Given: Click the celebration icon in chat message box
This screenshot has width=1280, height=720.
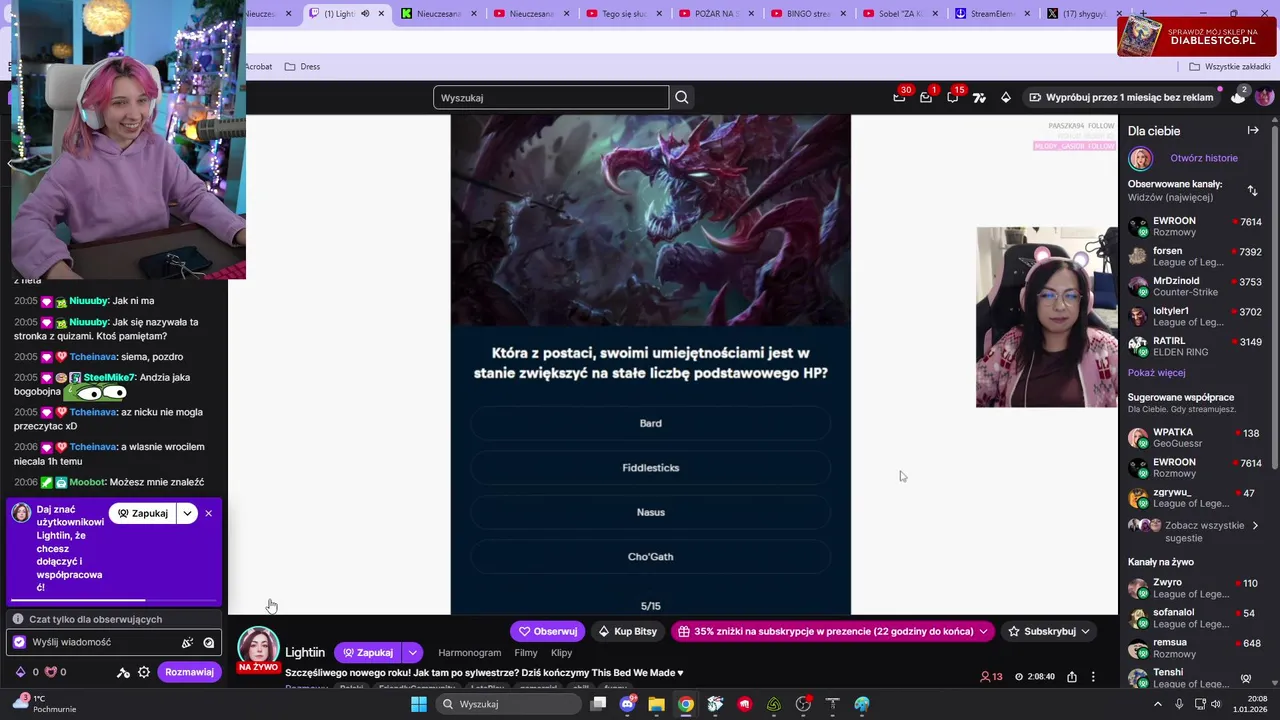Looking at the screenshot, I should 187,643.
